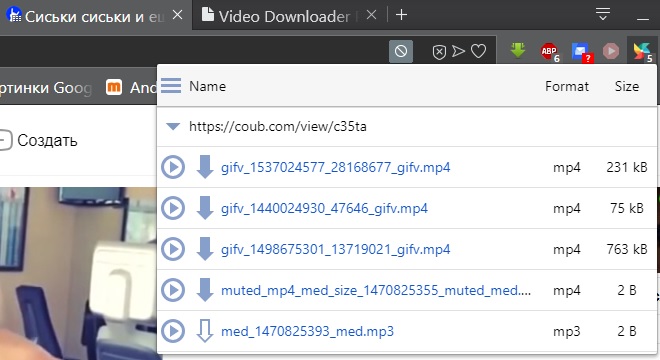The width and height of the screenshot is (660, 360).
Task: Collapse the coub.com/view/c35ta group
Action: pos(173,126)
